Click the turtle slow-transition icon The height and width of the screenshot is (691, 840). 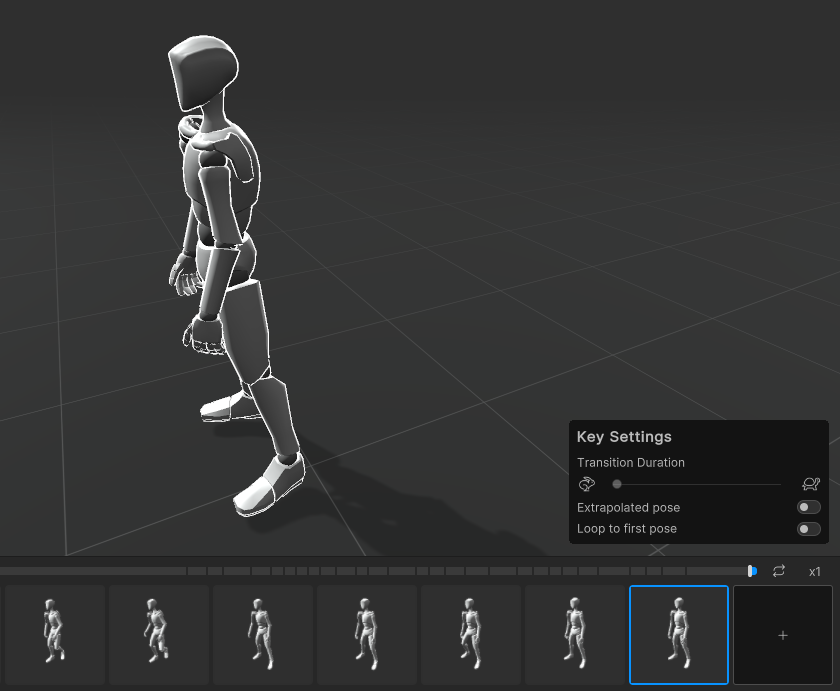tap(811, 484)
